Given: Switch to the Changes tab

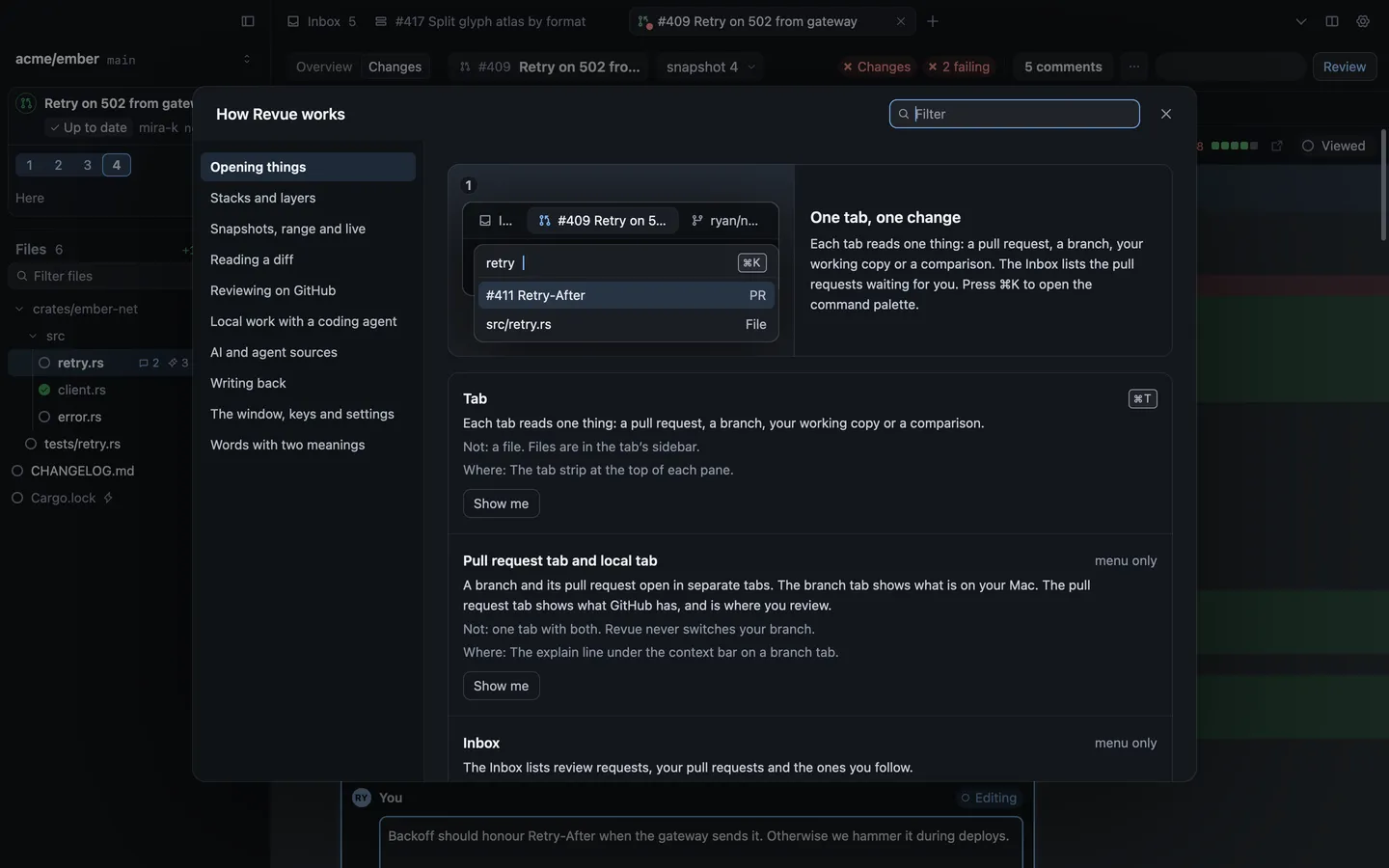Looking at the screenshot, I should click(395, 67).
